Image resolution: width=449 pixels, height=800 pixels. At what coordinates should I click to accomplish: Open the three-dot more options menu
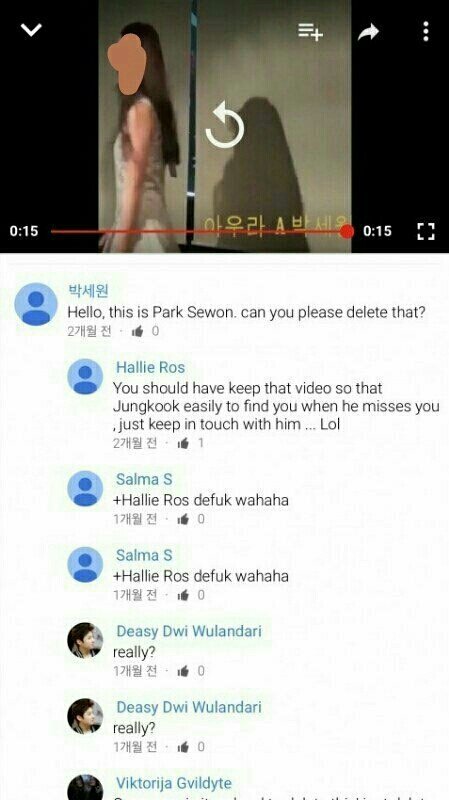tap(426, 32)
